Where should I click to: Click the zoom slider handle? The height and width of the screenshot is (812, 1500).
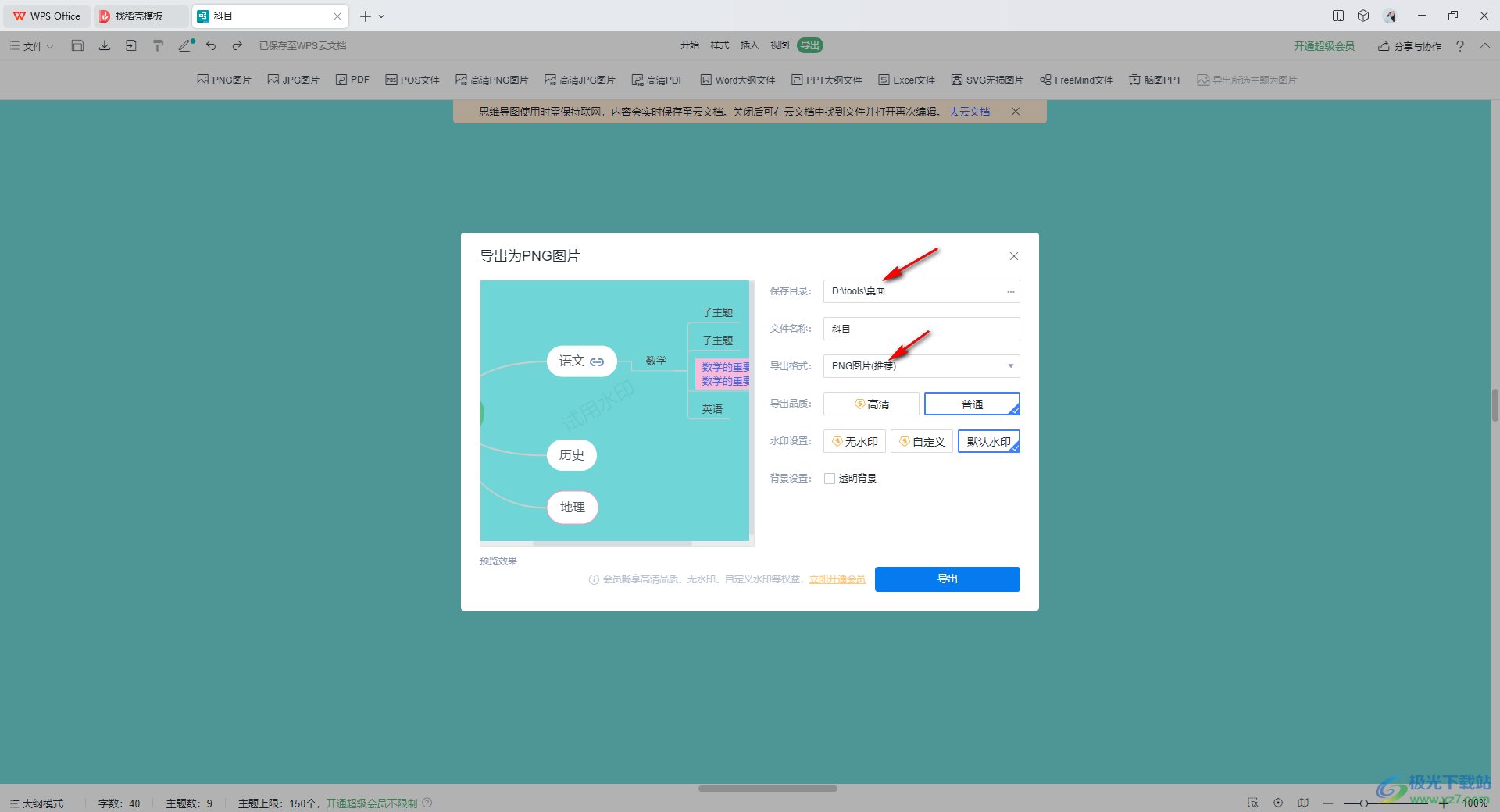coord(1364,803)
